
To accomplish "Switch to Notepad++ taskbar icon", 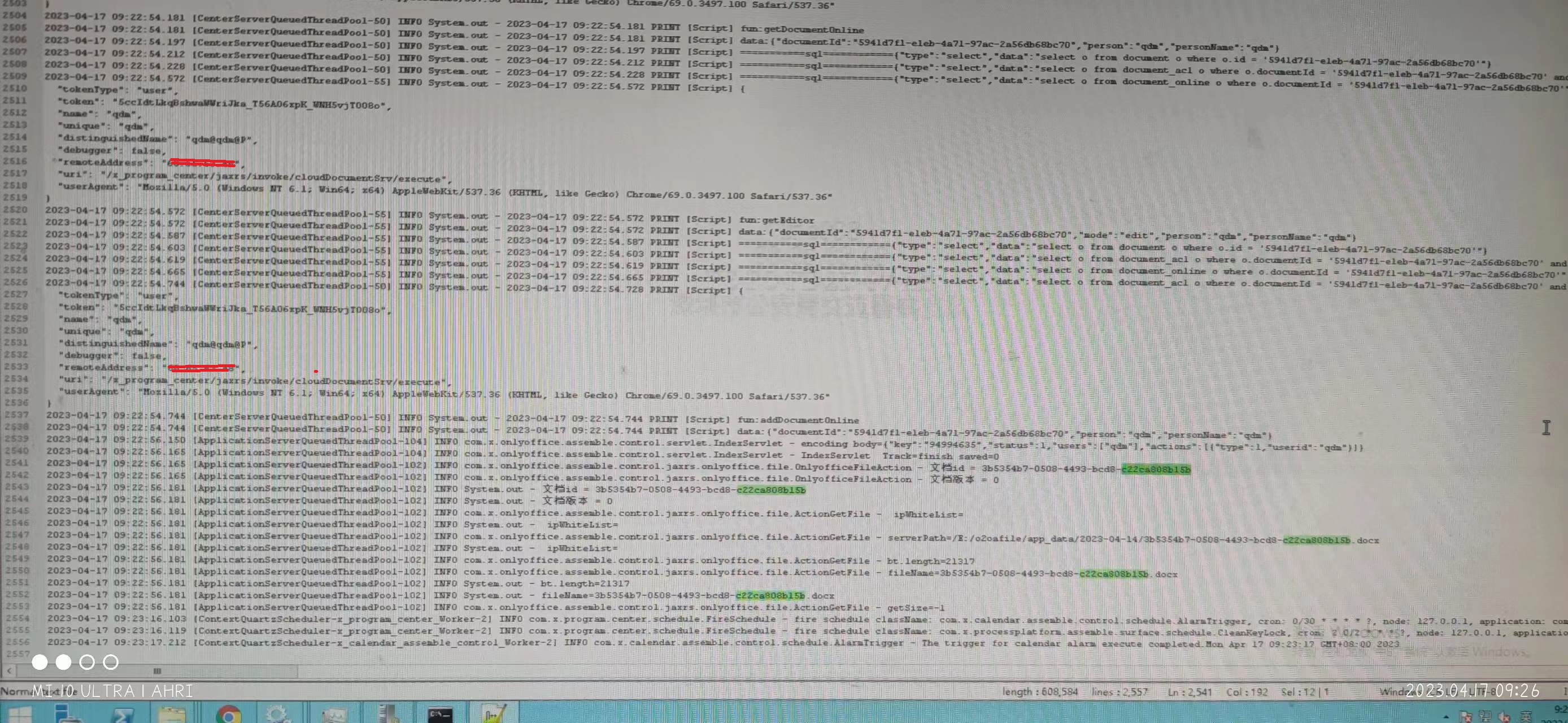I will (493, 715).
